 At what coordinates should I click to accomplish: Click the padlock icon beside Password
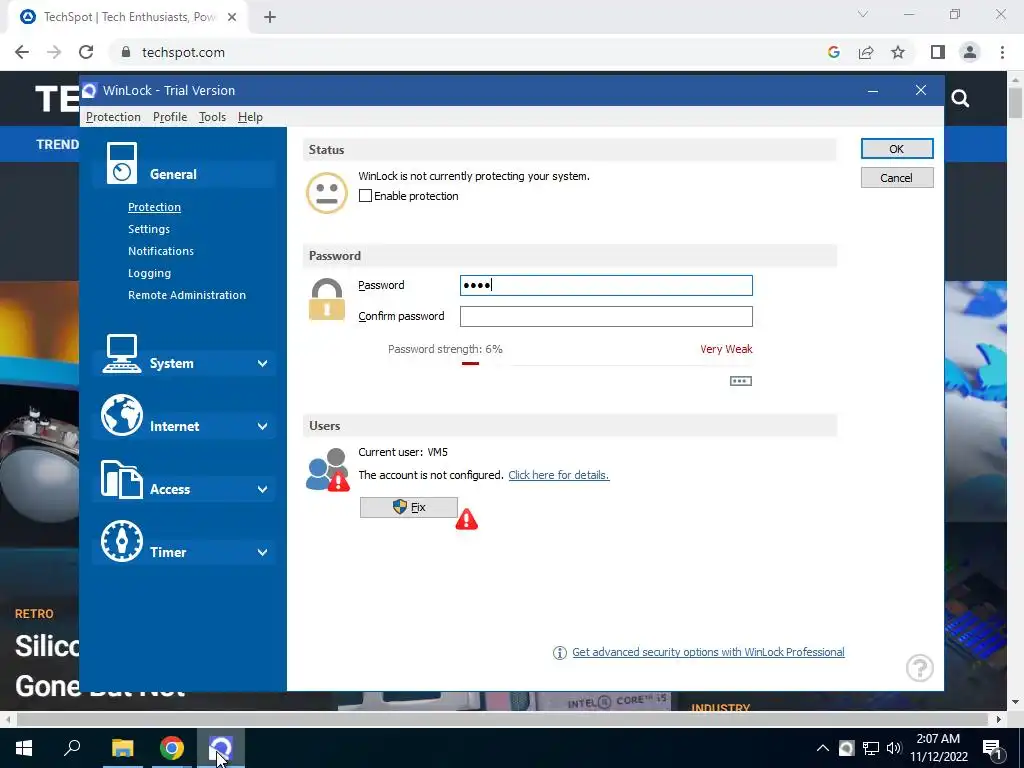tap(327, 300)
